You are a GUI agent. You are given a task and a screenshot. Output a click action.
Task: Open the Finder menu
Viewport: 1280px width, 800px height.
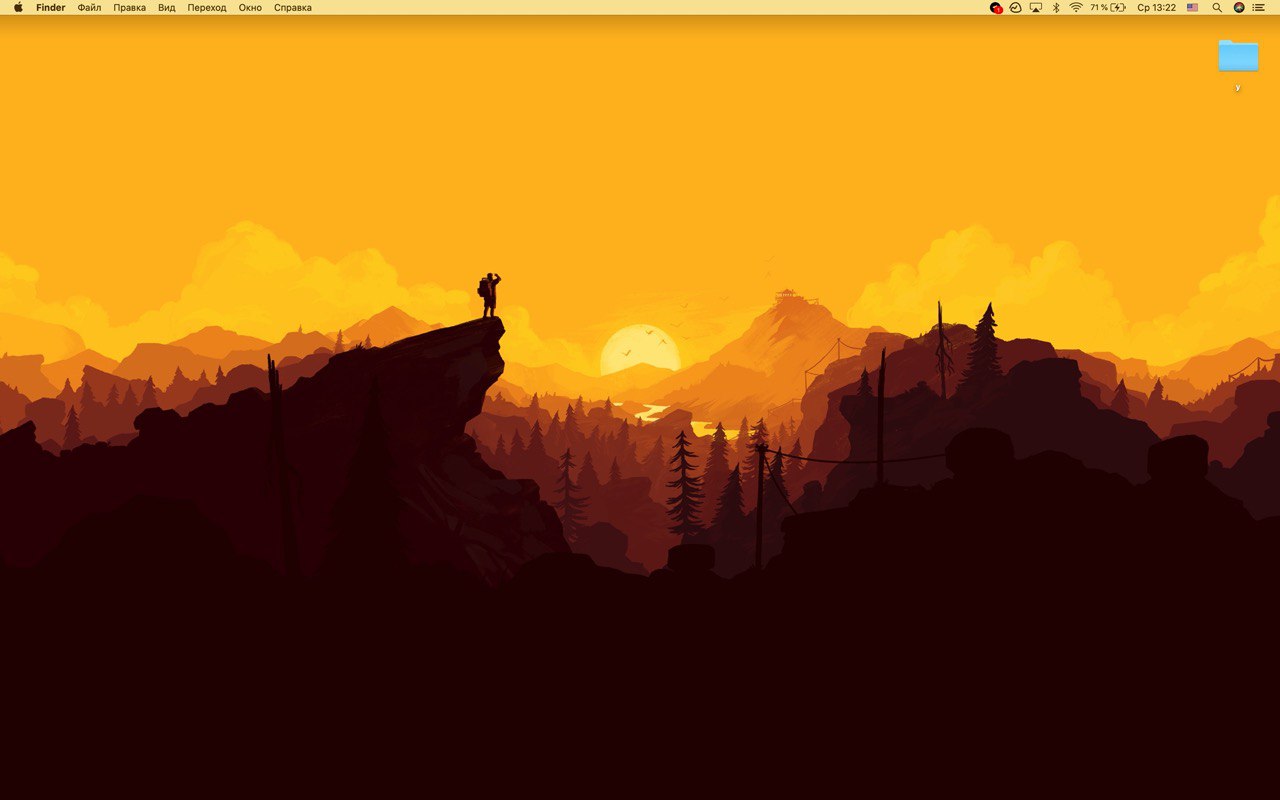pos(51,7)
